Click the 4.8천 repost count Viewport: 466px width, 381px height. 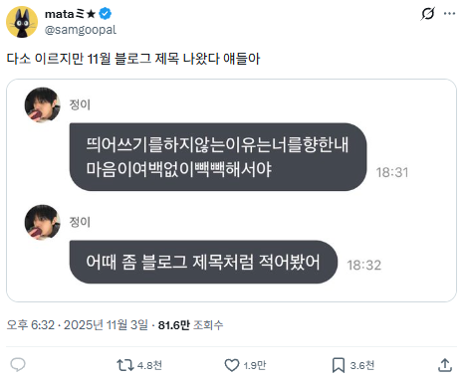click(x=150, y=365)
